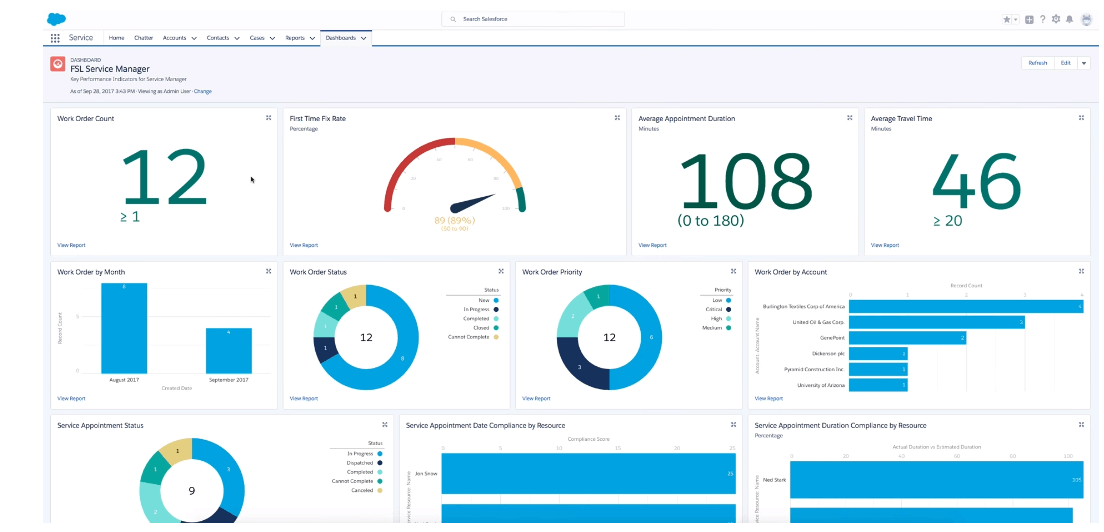Click the favorites star icon
This screenshot has height=532, width=1104.
(x=1007, y=20)
